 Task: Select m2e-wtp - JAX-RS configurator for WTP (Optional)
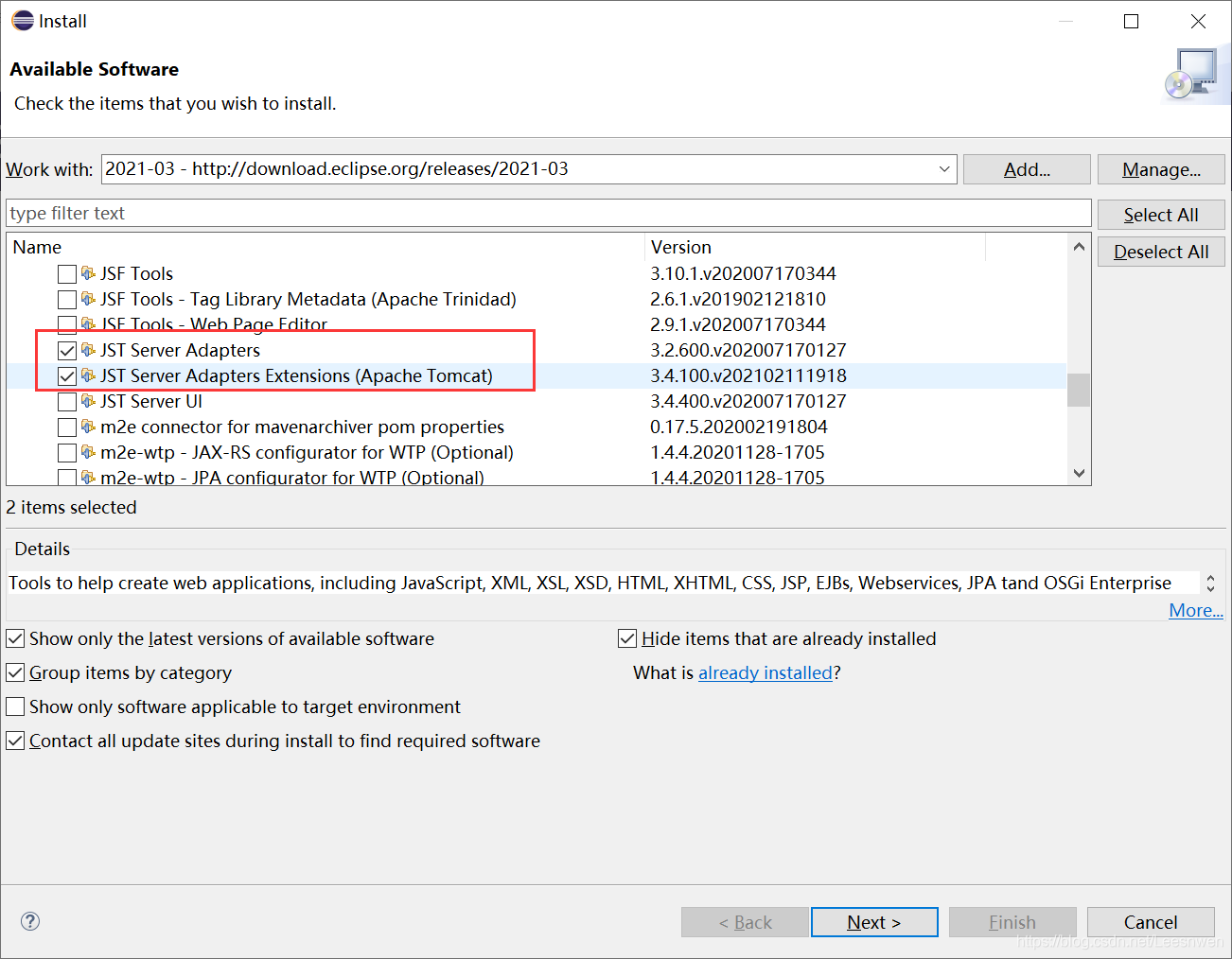(308, 452)
